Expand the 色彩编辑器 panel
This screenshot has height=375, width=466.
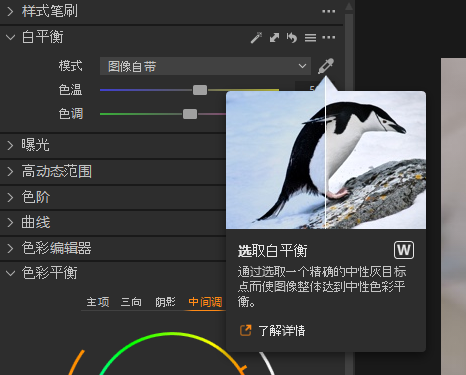(x=10, y=248)
